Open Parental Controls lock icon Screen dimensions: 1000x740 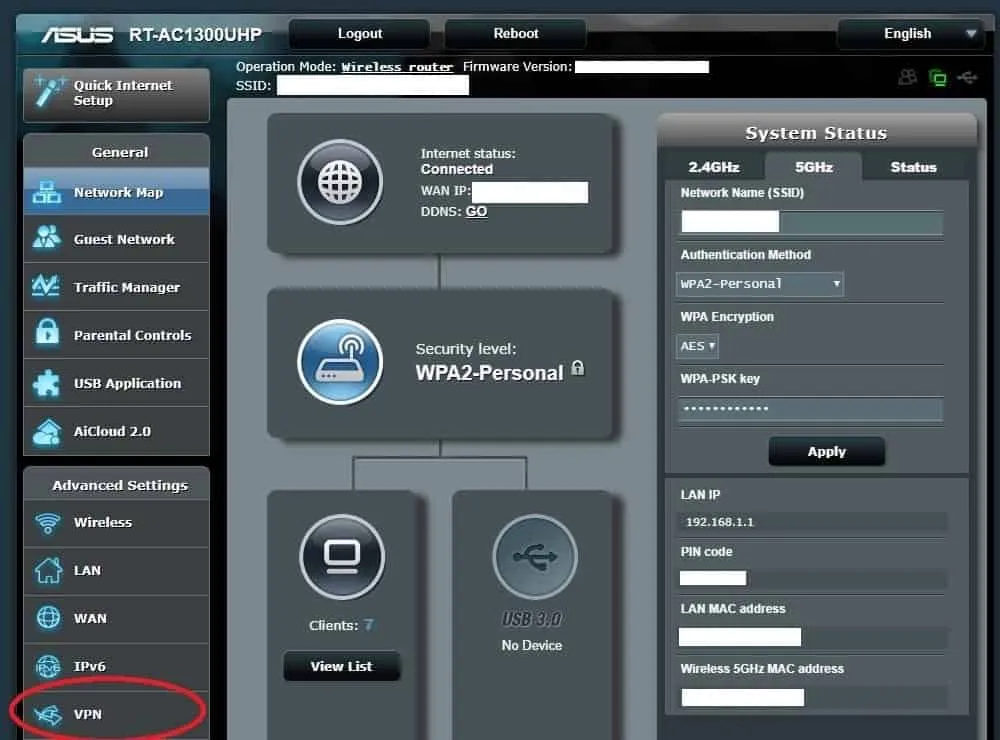coord(47,332)
